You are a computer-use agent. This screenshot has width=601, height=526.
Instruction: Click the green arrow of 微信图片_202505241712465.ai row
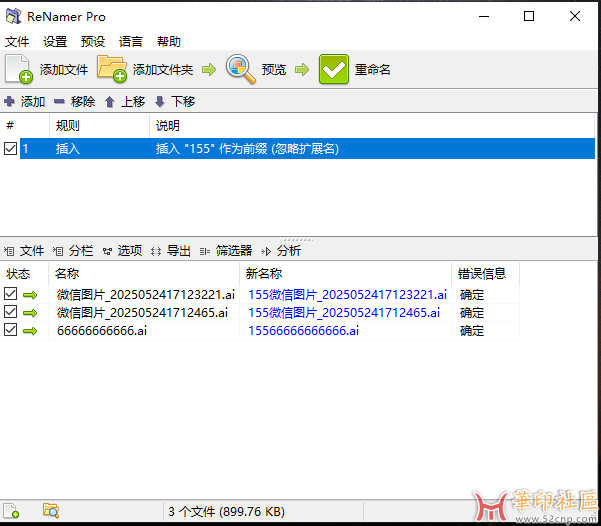[30, 313]
